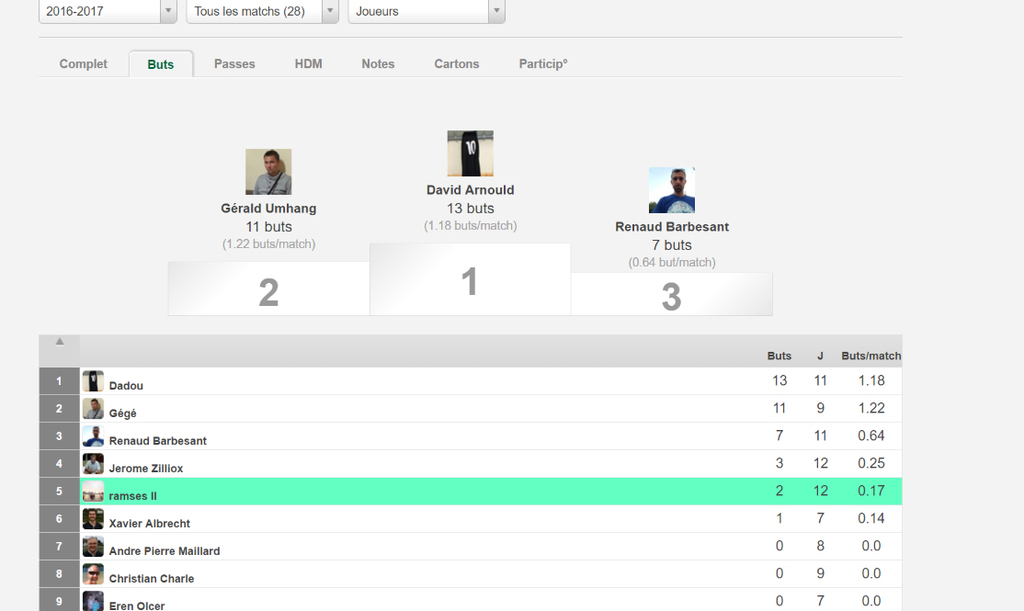
Task: Click David Arnould's podium jersey photo
Action: (470, 153)
